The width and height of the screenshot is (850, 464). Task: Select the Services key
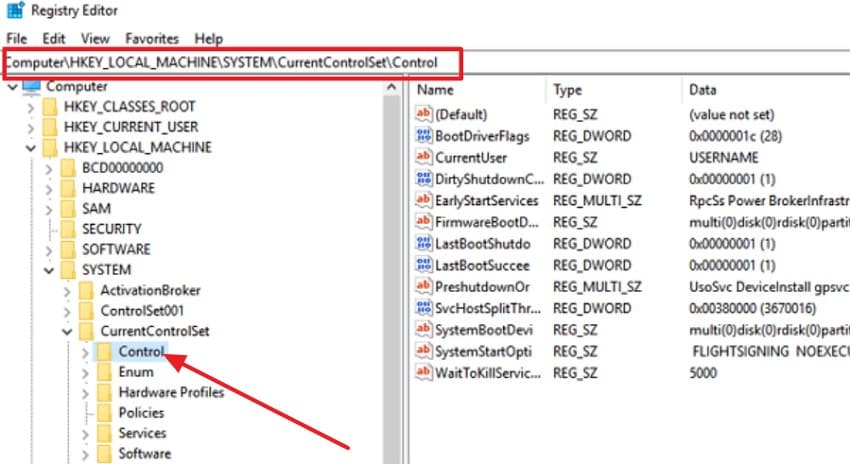point(143,434)
